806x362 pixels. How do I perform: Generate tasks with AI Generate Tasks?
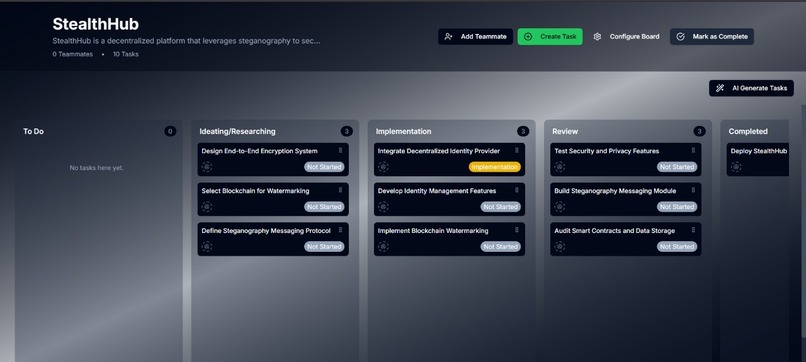click(752, 88)
